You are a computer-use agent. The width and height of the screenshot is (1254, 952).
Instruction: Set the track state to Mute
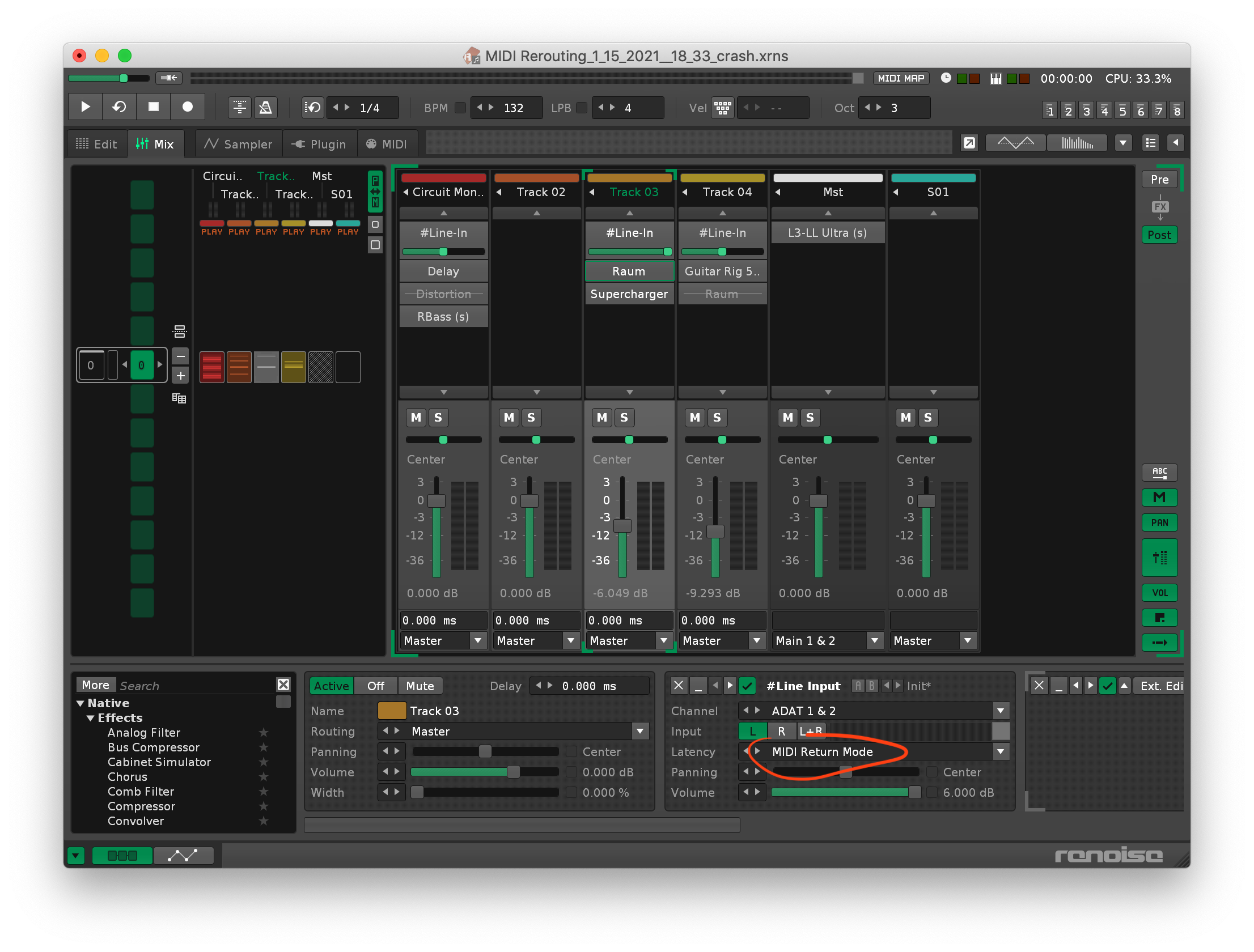click(420, 686)
